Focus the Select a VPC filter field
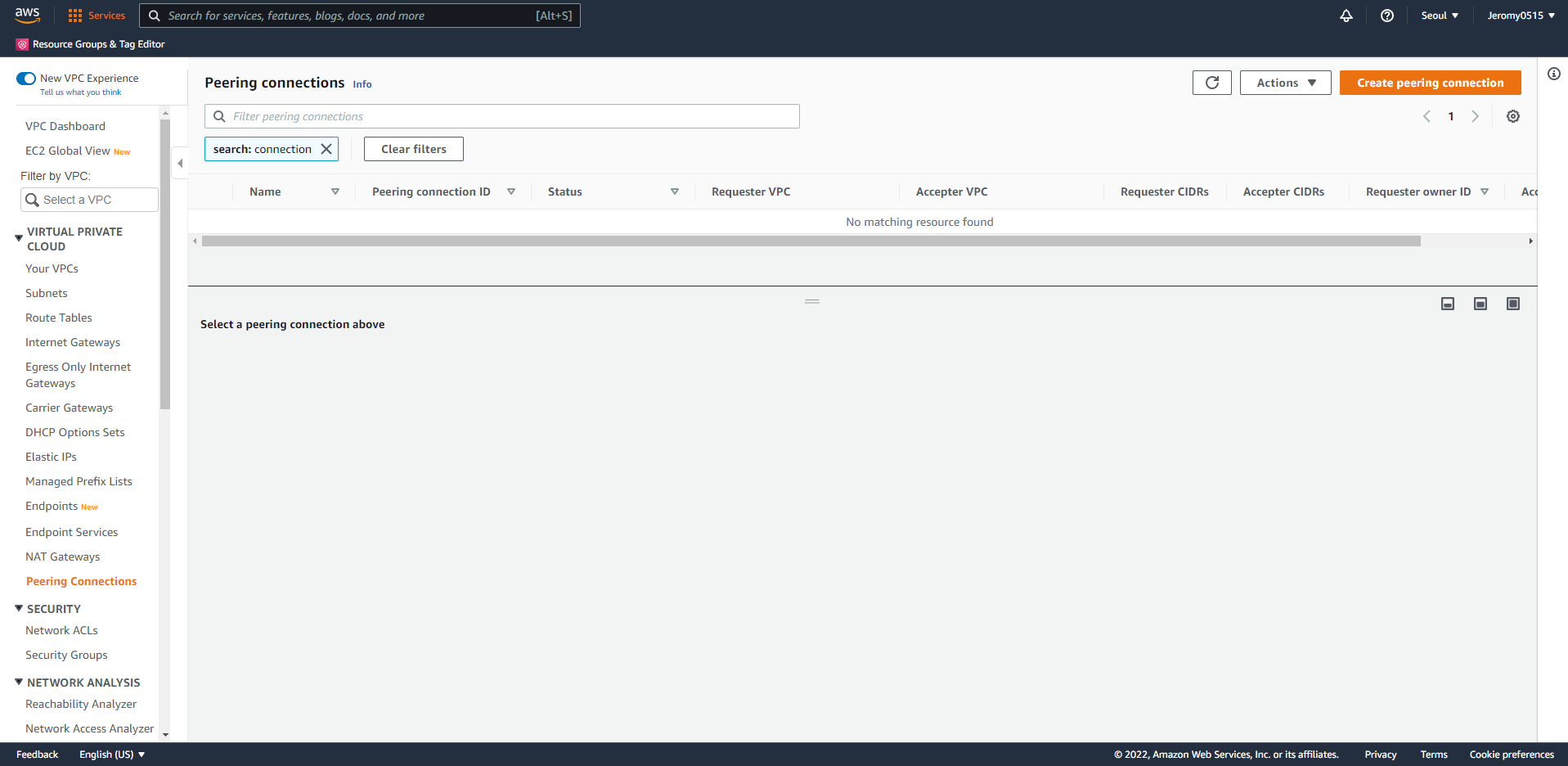 pos(89,200)
